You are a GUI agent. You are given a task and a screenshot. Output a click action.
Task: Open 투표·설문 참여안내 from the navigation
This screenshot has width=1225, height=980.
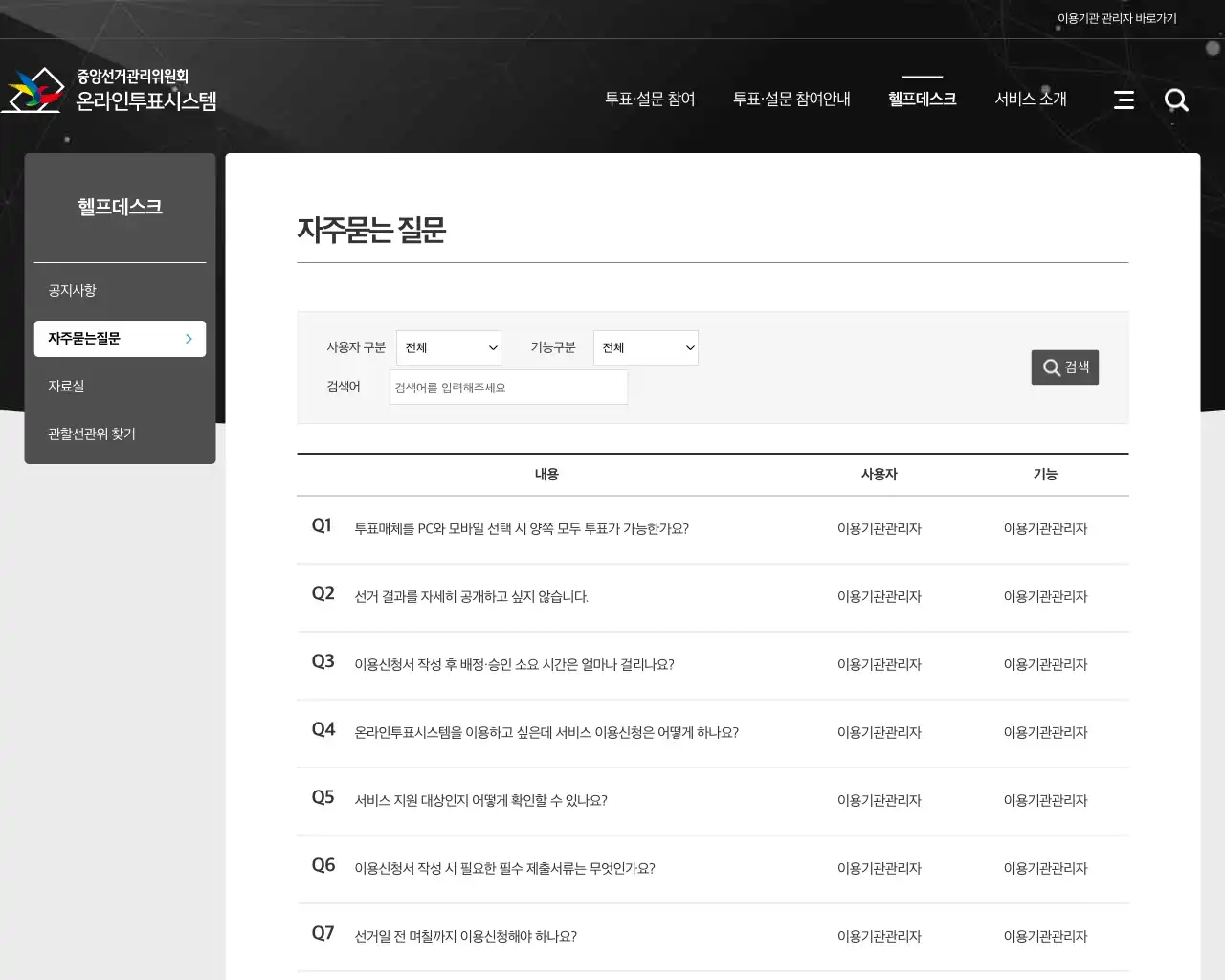[791, 98]
